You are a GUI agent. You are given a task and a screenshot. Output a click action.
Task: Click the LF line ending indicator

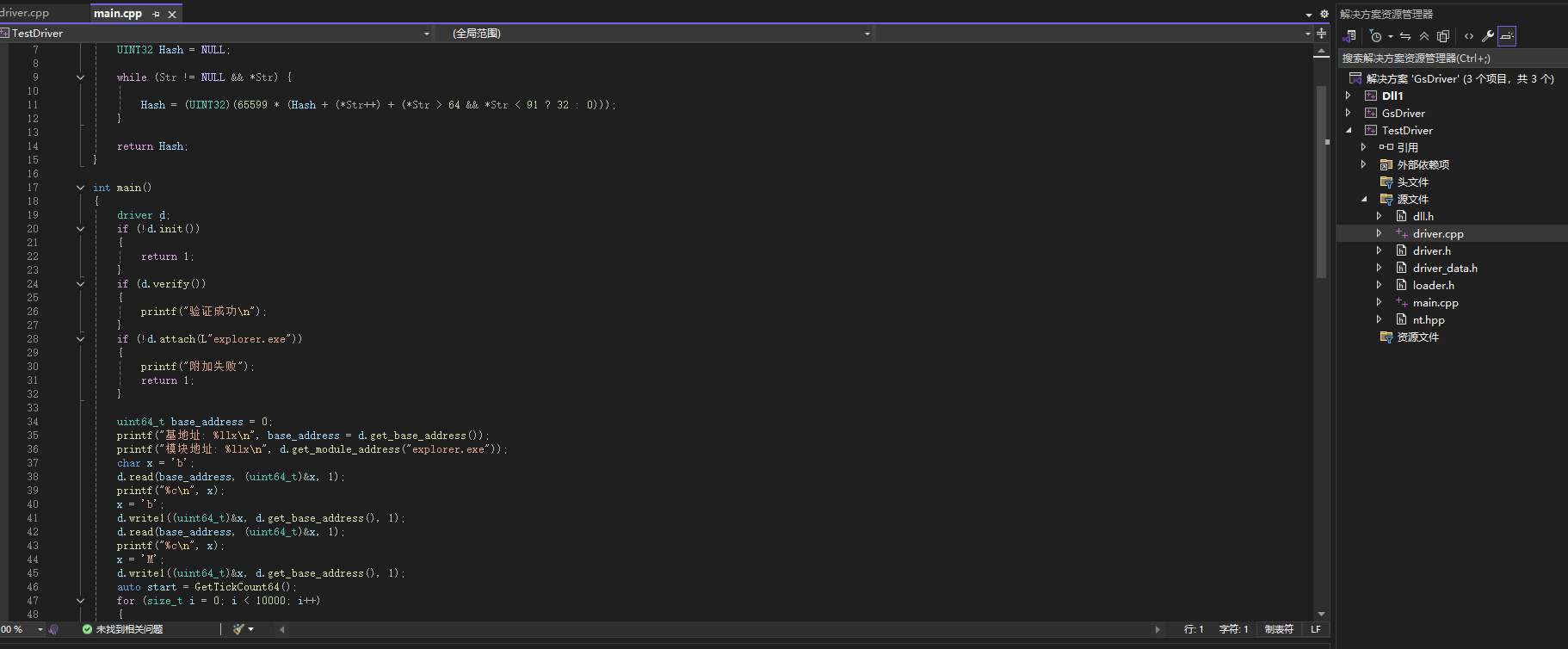(1315, 629)
